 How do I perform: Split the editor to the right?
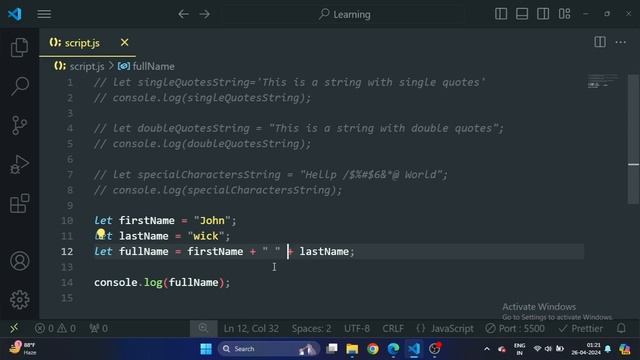pyautogui.click(x=600, y=42)
